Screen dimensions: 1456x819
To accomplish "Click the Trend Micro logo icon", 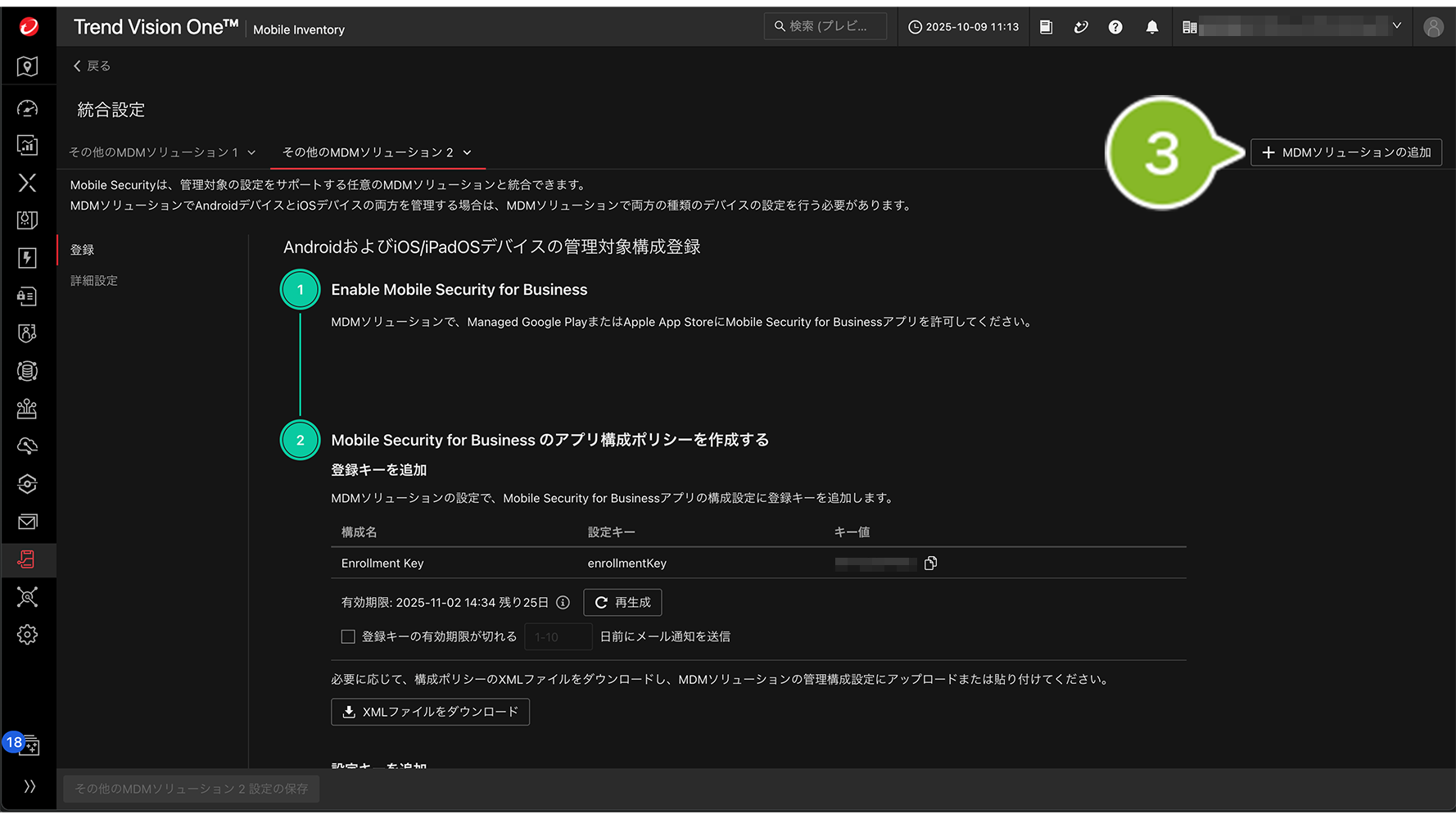I will tap(29, 27).
